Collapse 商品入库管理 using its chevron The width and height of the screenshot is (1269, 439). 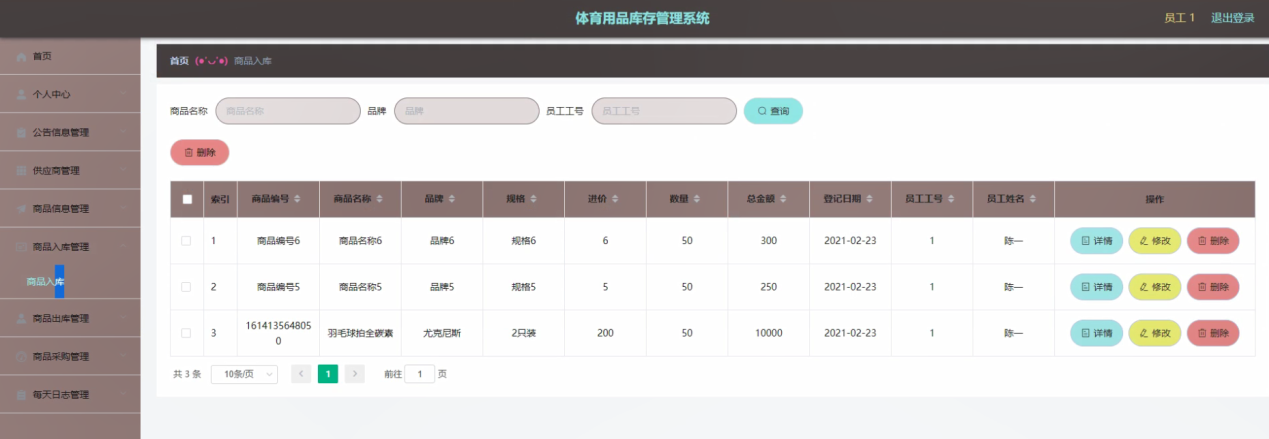(x=123, y=246)
